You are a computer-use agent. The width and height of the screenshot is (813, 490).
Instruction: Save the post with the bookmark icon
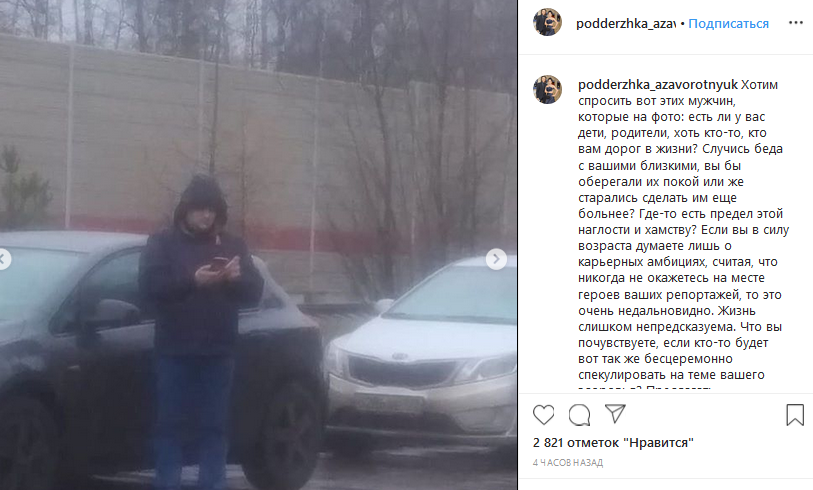795,415
